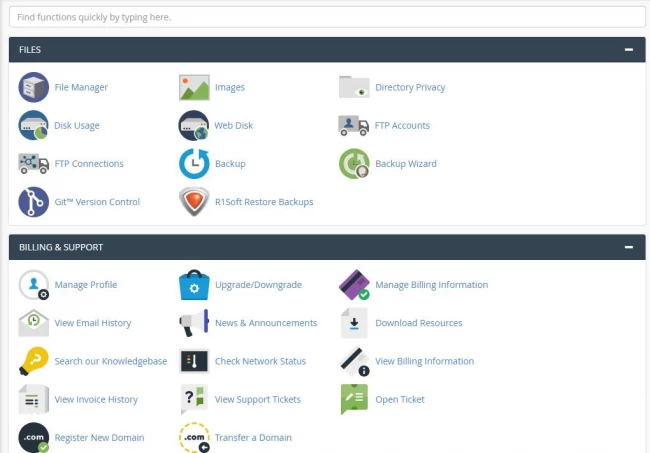Open the Search our Knowledgebase lightbulb icon
The image size is (650, 453).
[34, 361]
